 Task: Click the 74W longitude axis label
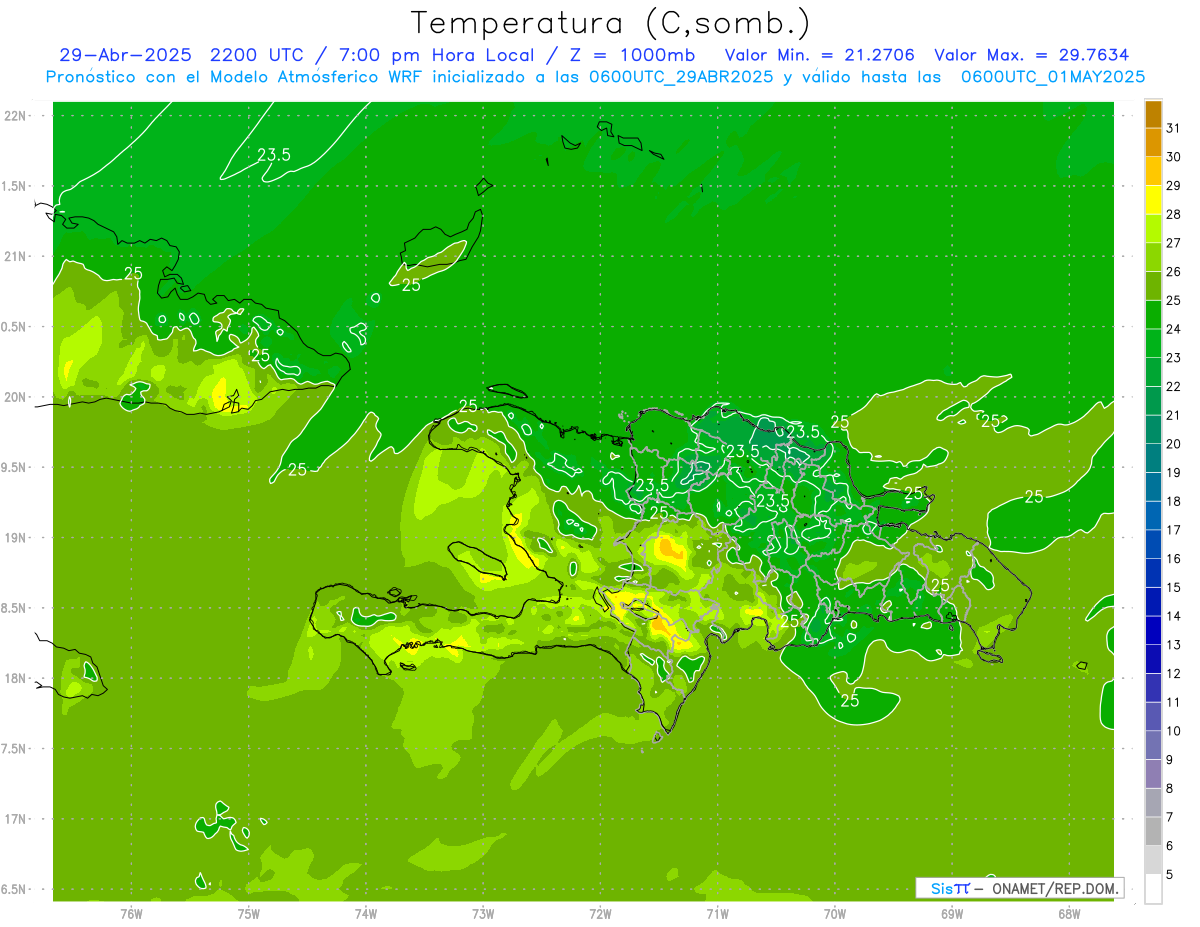pyautogui.click(x=366, y=914)
